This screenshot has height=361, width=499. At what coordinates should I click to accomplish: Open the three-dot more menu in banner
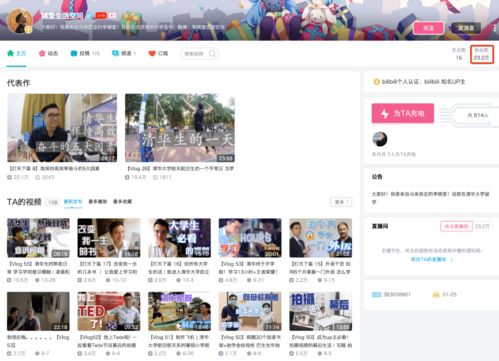(x=494, y=28)
